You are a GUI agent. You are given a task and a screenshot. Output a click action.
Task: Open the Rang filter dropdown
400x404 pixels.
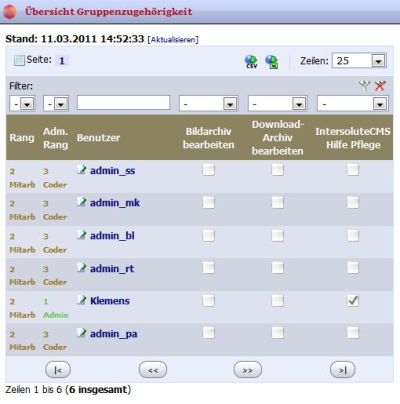click(22, 104)
